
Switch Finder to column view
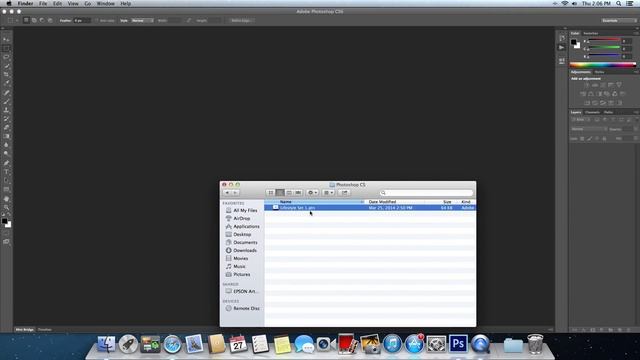pyautogui.click(x=289, y=193)
